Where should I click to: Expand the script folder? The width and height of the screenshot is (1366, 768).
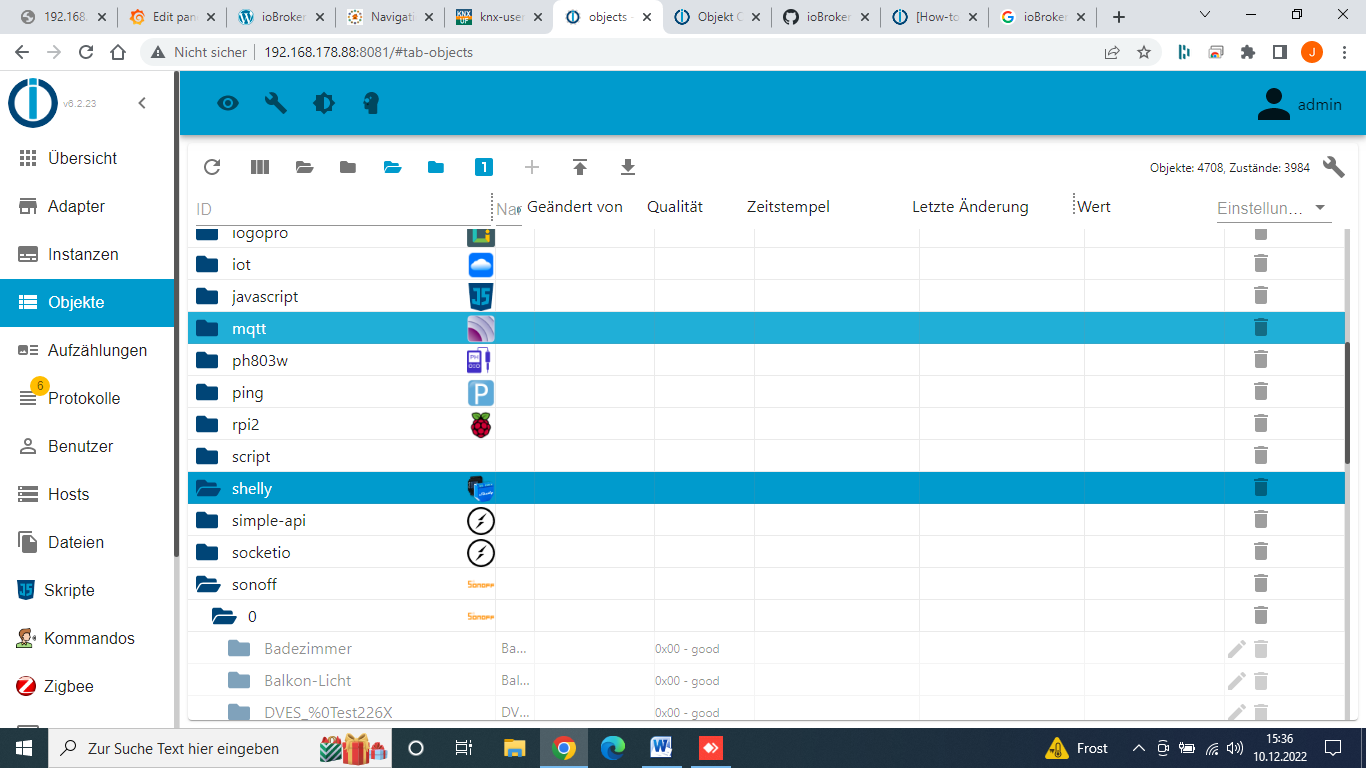[207, 456]
